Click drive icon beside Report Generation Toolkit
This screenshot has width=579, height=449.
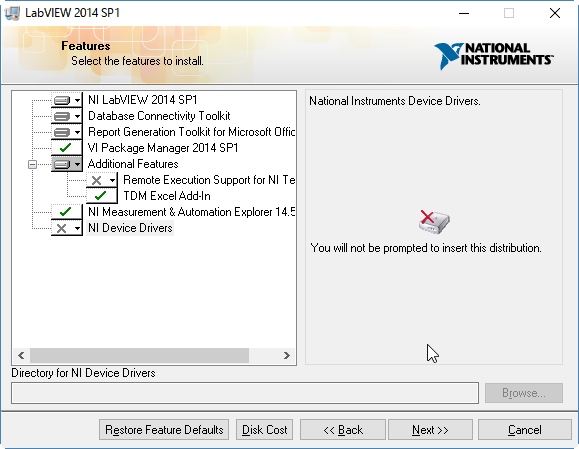[x=62, y=133]
